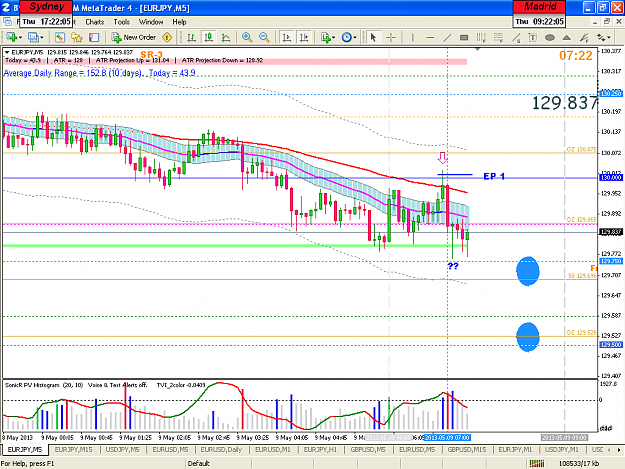Open the Tools menu
Viewport: 625px width, 469px height.
click(x=121, y=22)
